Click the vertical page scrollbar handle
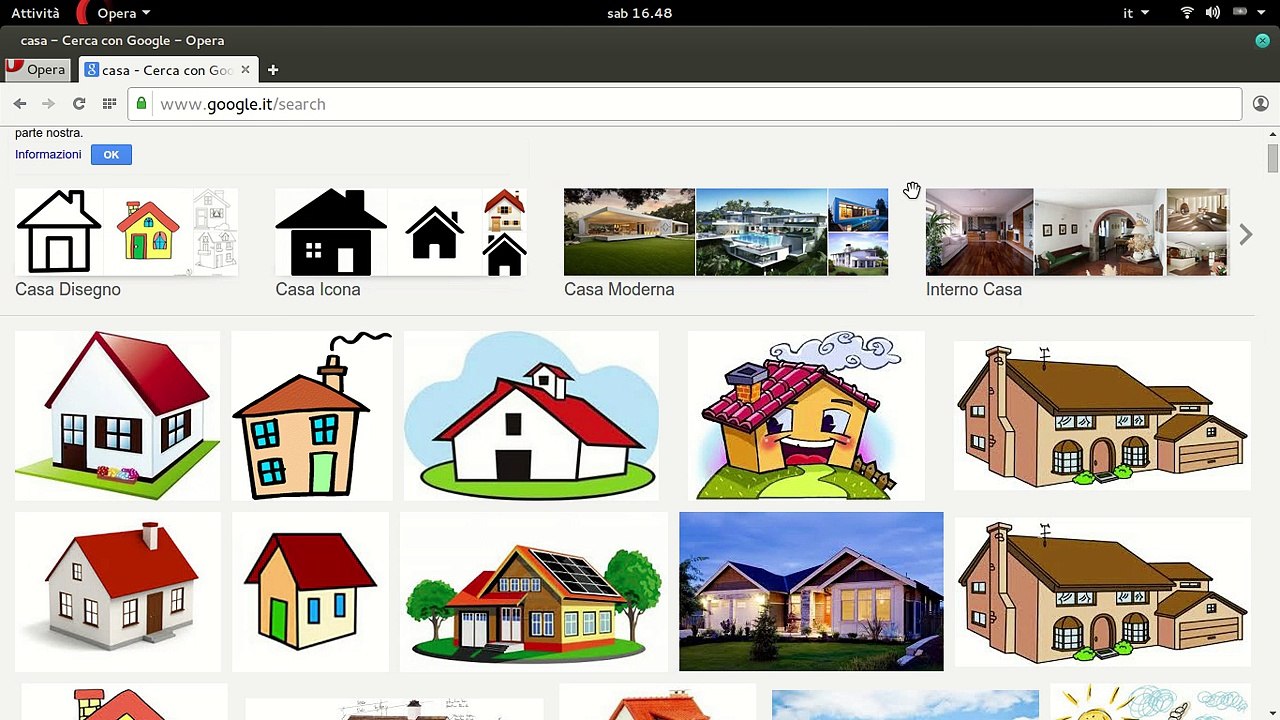1280x720 pixels. [x=1273, y=158]
